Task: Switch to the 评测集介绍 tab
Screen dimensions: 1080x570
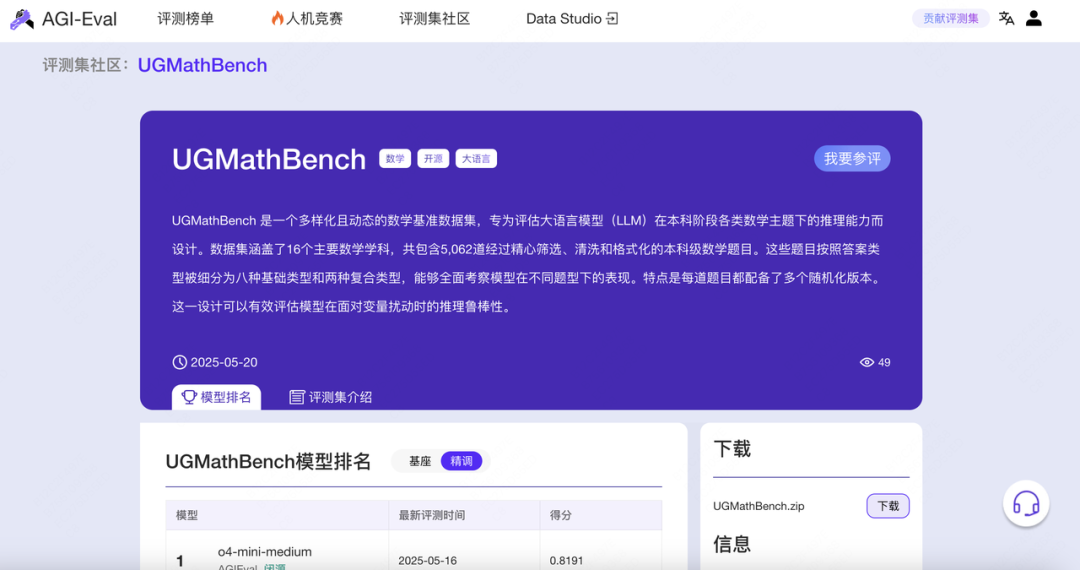Action: (331, 397)
